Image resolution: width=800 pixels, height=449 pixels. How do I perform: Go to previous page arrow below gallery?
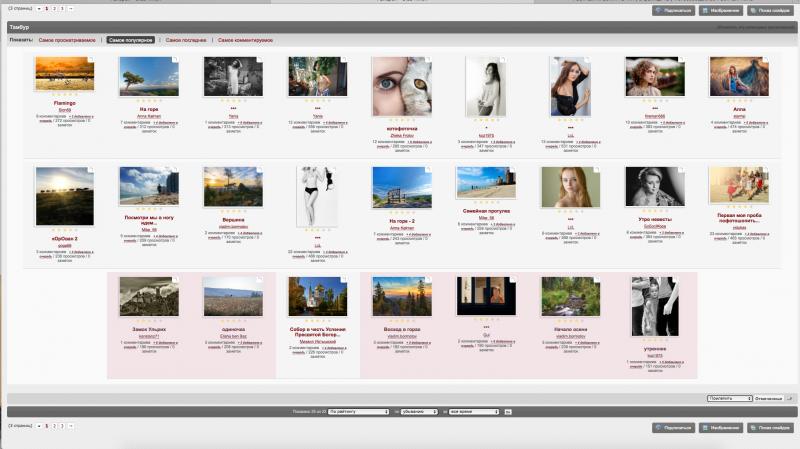pos(39,426)
